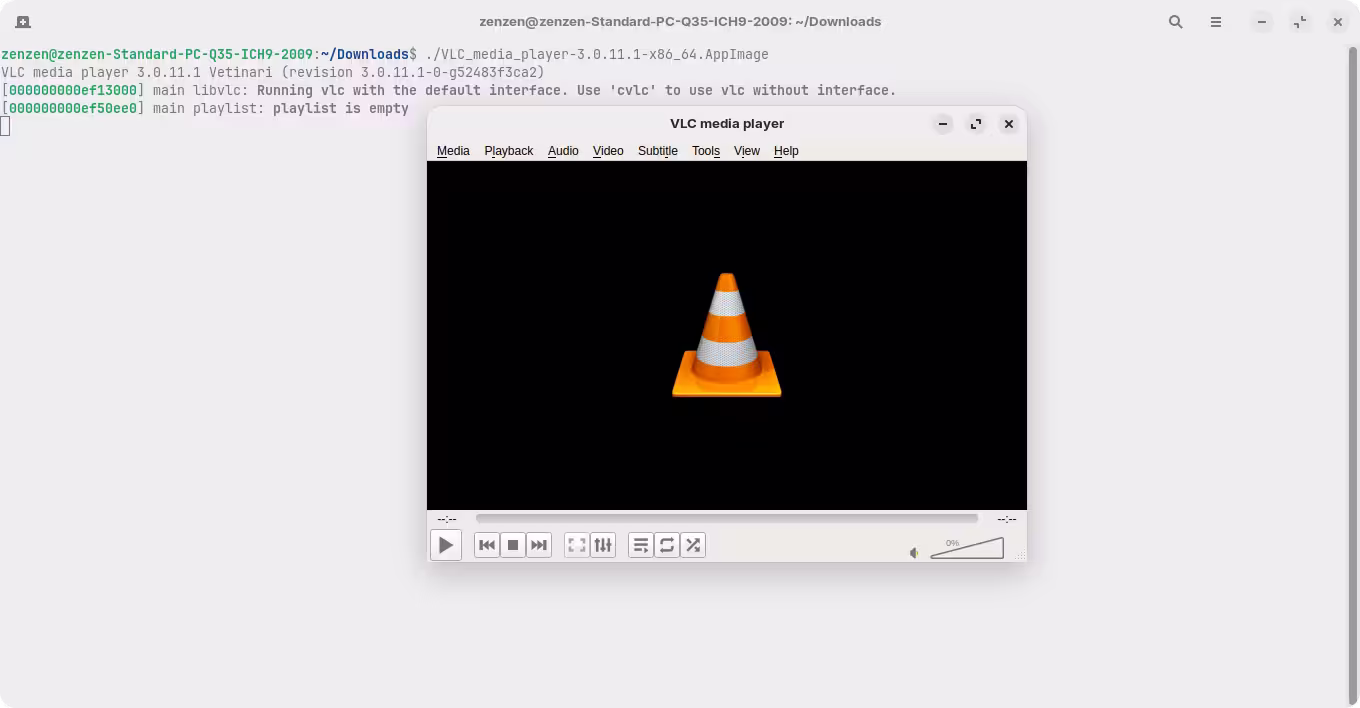1360x708 pixels.
Task: Click the Previous media track button
Action: pos(487,545)
